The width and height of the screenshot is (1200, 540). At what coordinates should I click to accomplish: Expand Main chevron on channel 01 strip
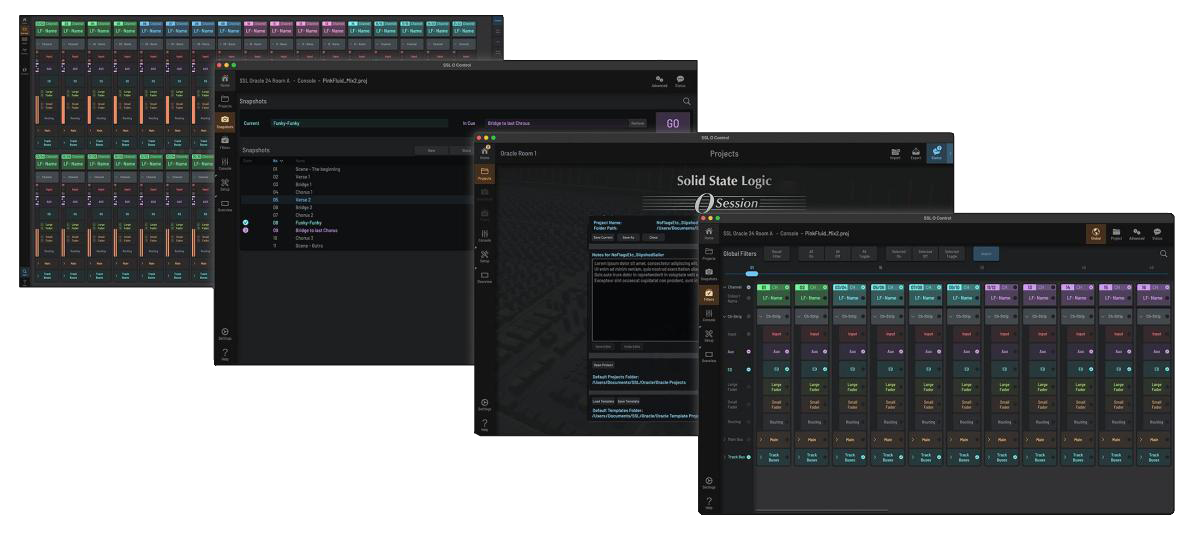[x=761, y=439]
